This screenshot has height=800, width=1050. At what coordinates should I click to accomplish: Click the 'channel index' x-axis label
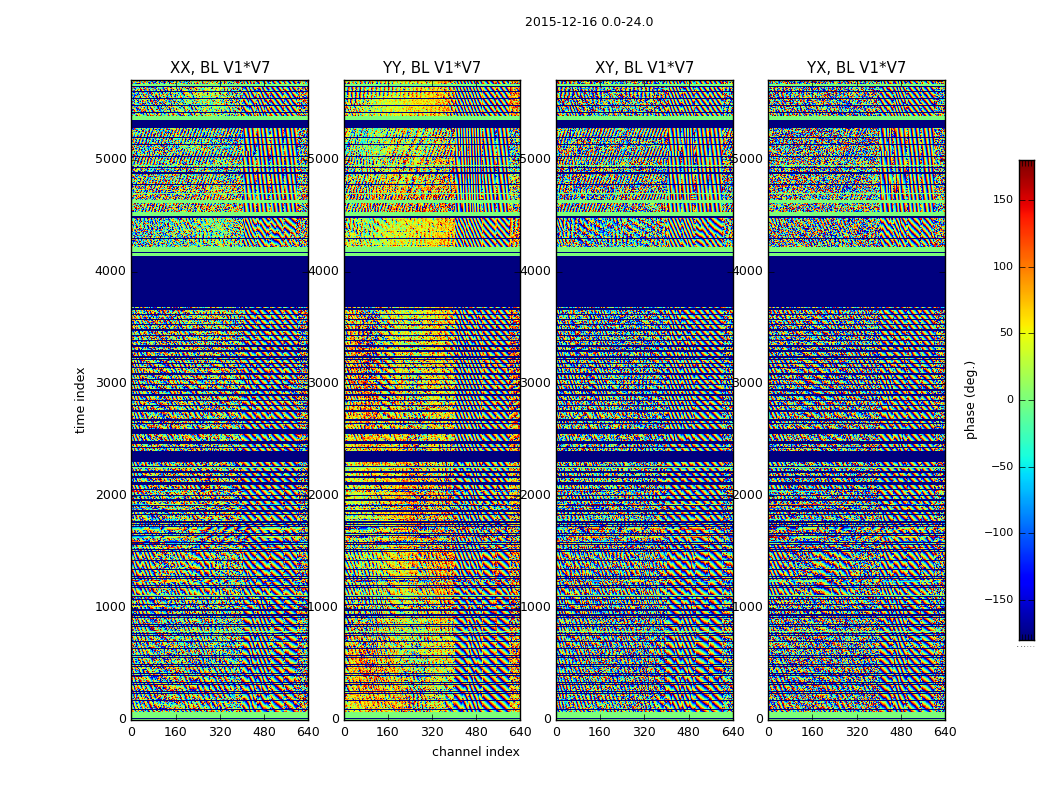(475, 752)
